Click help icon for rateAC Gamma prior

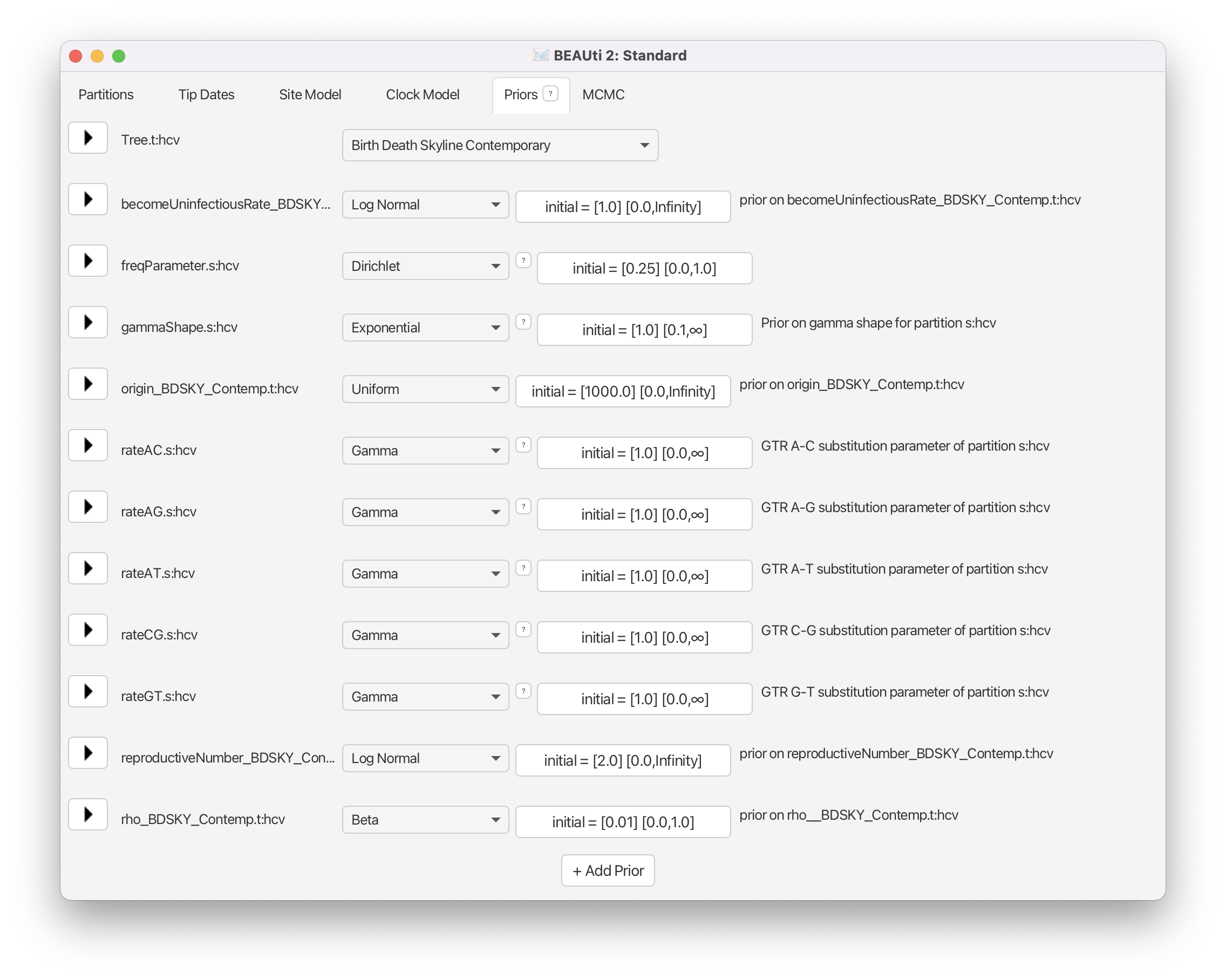coord(523,445)
